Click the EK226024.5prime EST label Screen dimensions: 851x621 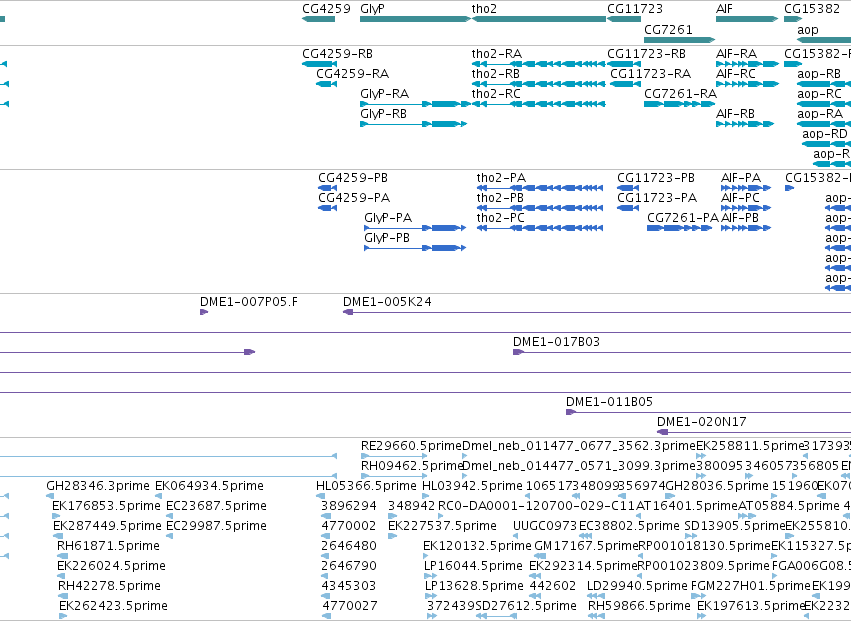click(x=111, y=566)
